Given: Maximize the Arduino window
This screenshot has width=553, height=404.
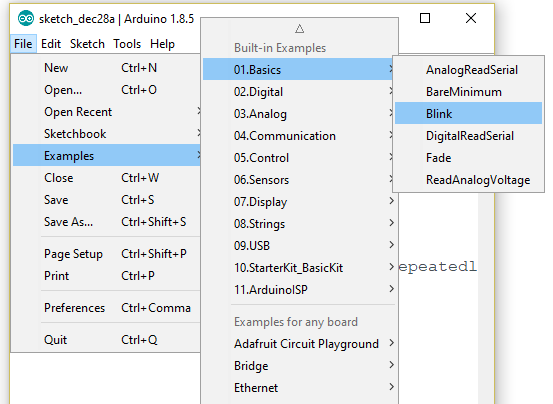Looking at the screenshot, I should [425, 18].
